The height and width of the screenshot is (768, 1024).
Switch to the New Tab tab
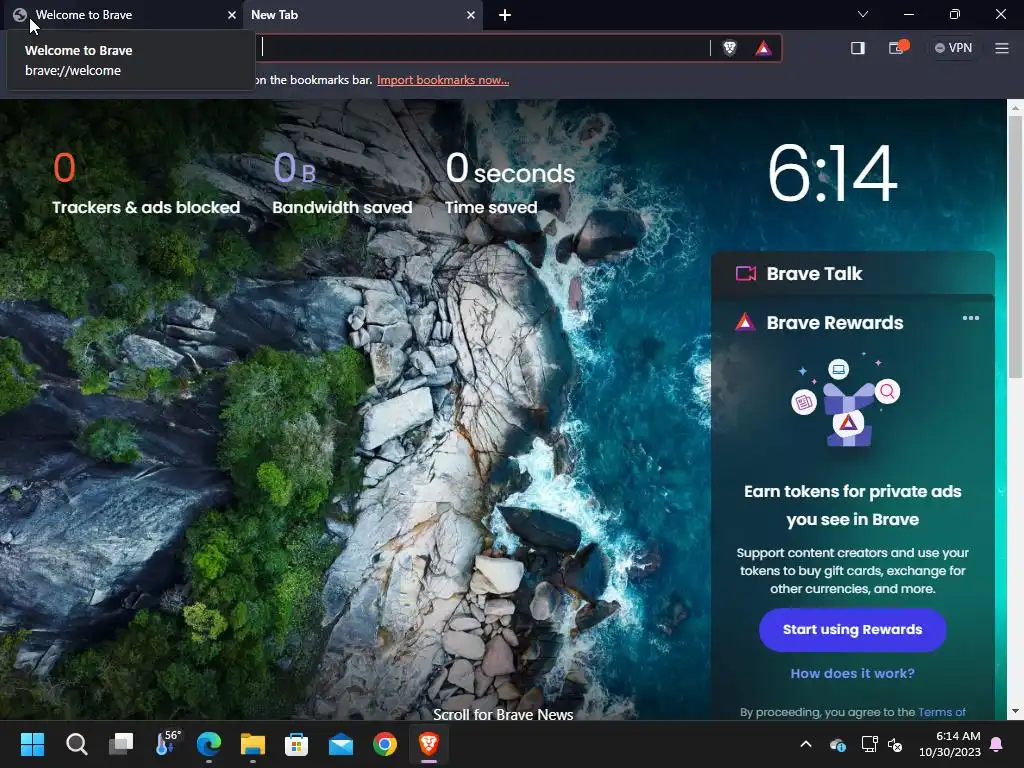pyautogui.click(x=363, y=14)
